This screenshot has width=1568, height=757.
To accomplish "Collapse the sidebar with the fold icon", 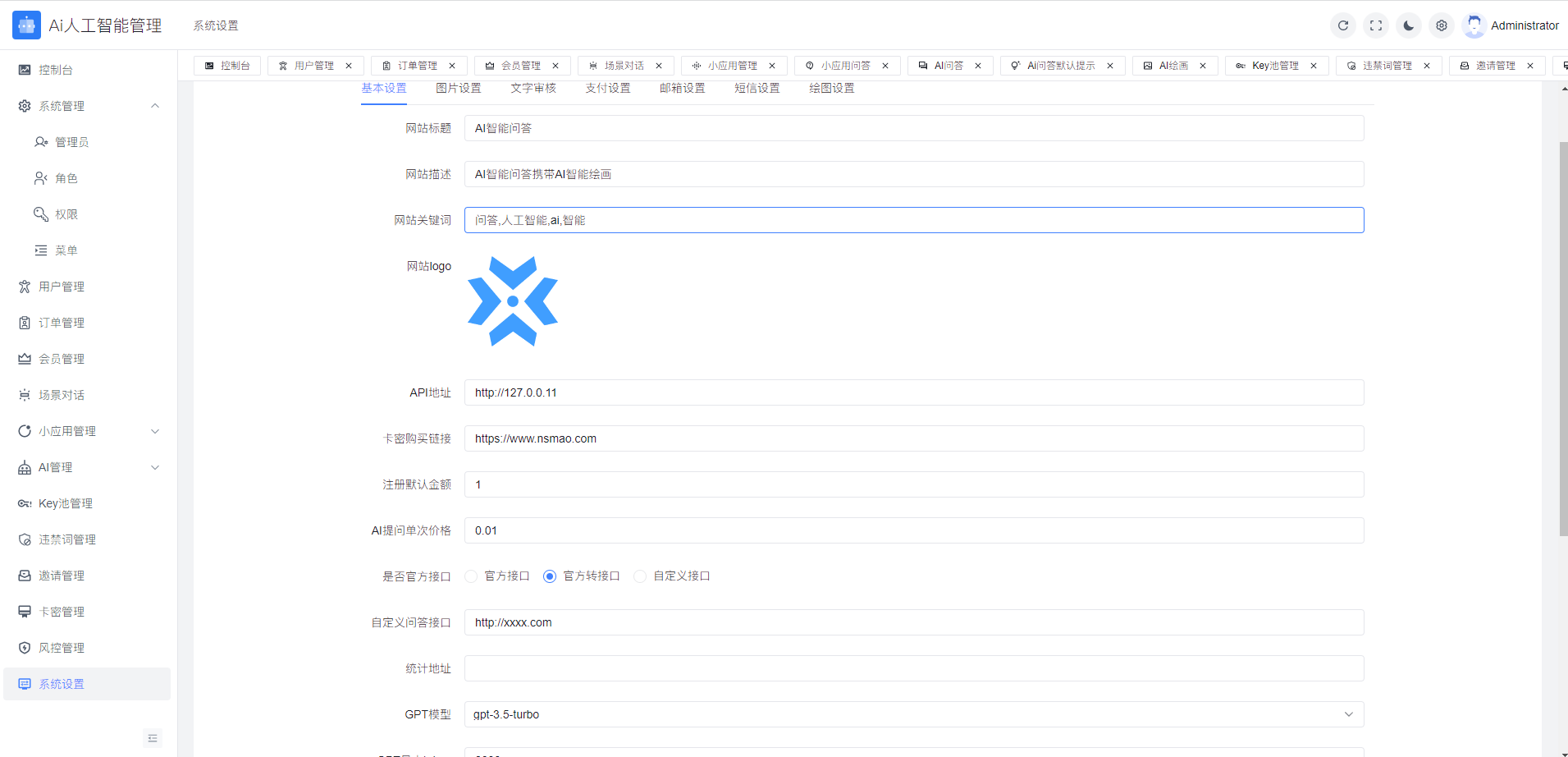I will click(153, 738).
